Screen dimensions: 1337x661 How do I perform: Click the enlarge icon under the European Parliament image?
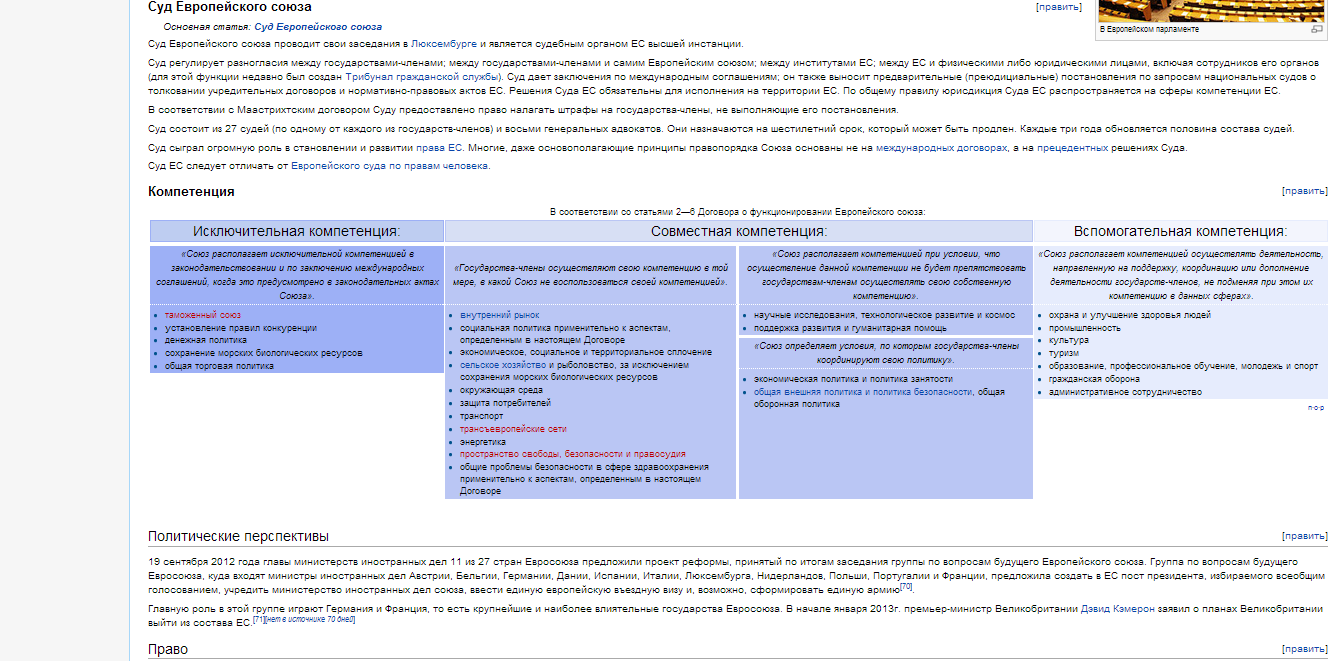coord(1316,29)
